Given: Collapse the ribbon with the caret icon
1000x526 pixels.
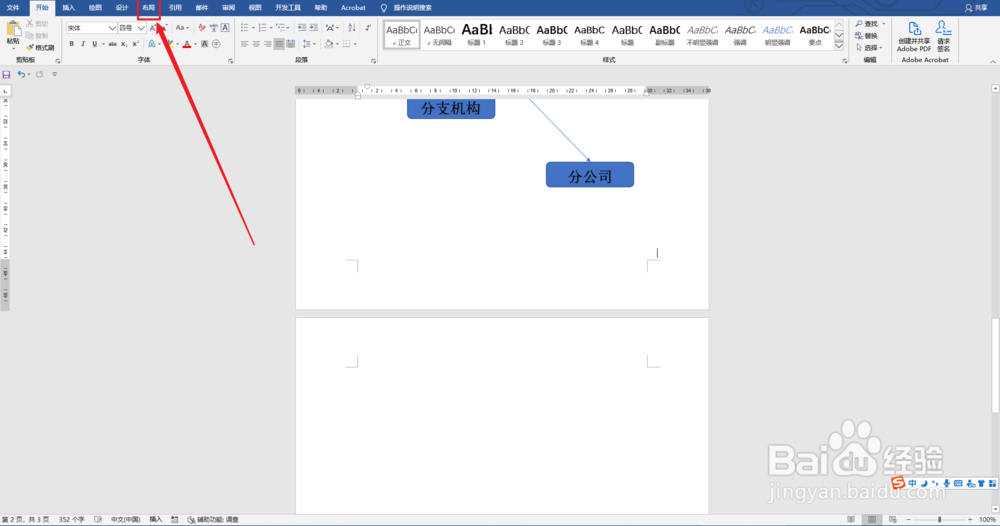Looking at the screenshot, I should [x=993, y=62].
